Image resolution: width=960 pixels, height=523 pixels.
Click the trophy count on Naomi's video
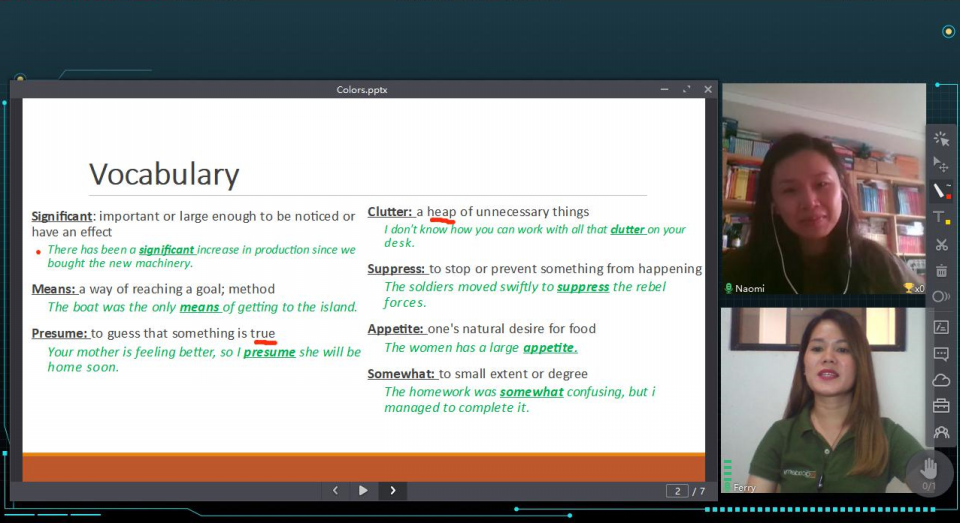tap(915, 288)
